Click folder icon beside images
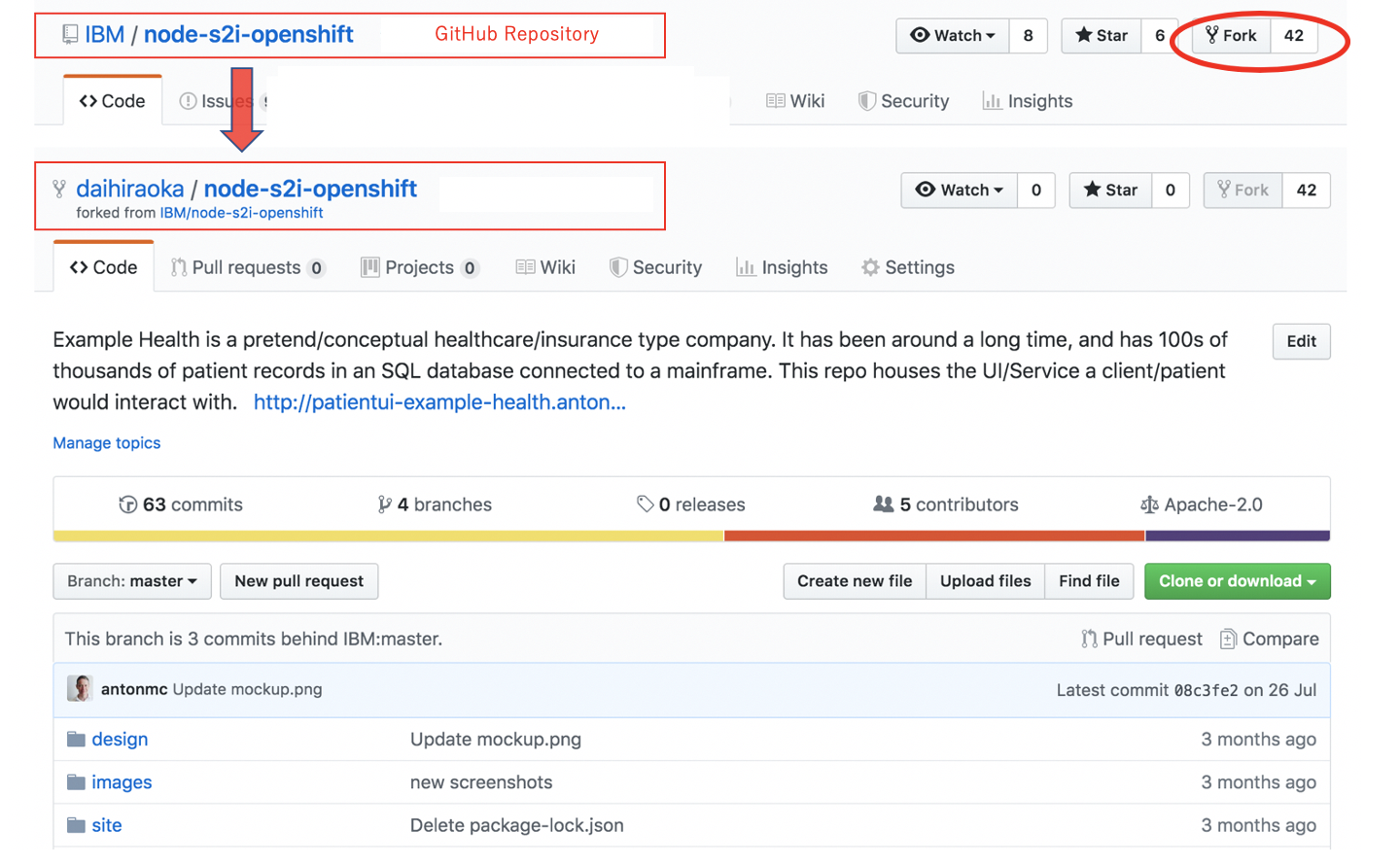Image resolution: width=1400 pixels, height=867 pixels. [76, 782]
